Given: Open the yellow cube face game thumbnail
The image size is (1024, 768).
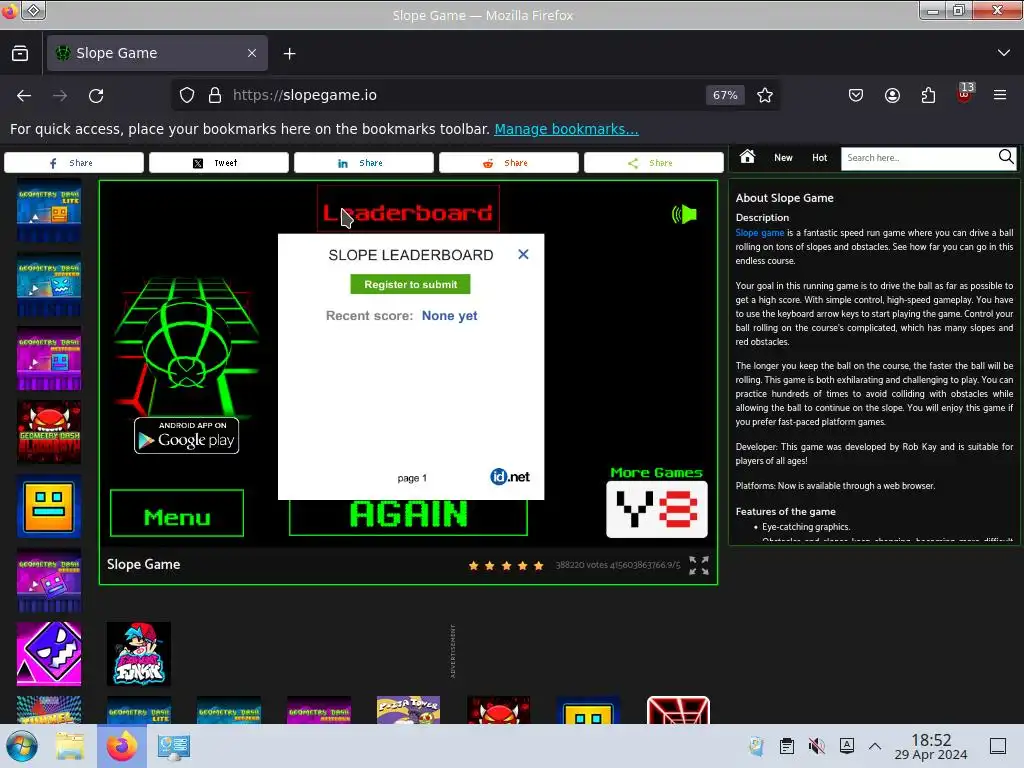Looking at the screenshot, I should click(49, 507).
